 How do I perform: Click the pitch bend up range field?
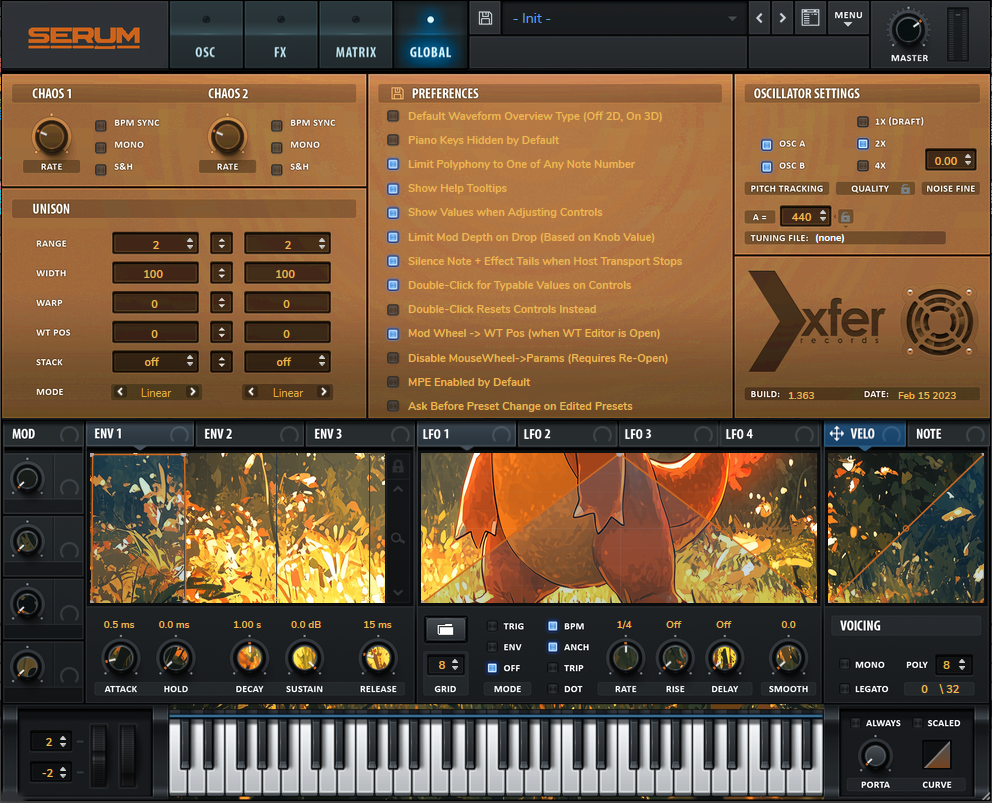pos(52,742)
